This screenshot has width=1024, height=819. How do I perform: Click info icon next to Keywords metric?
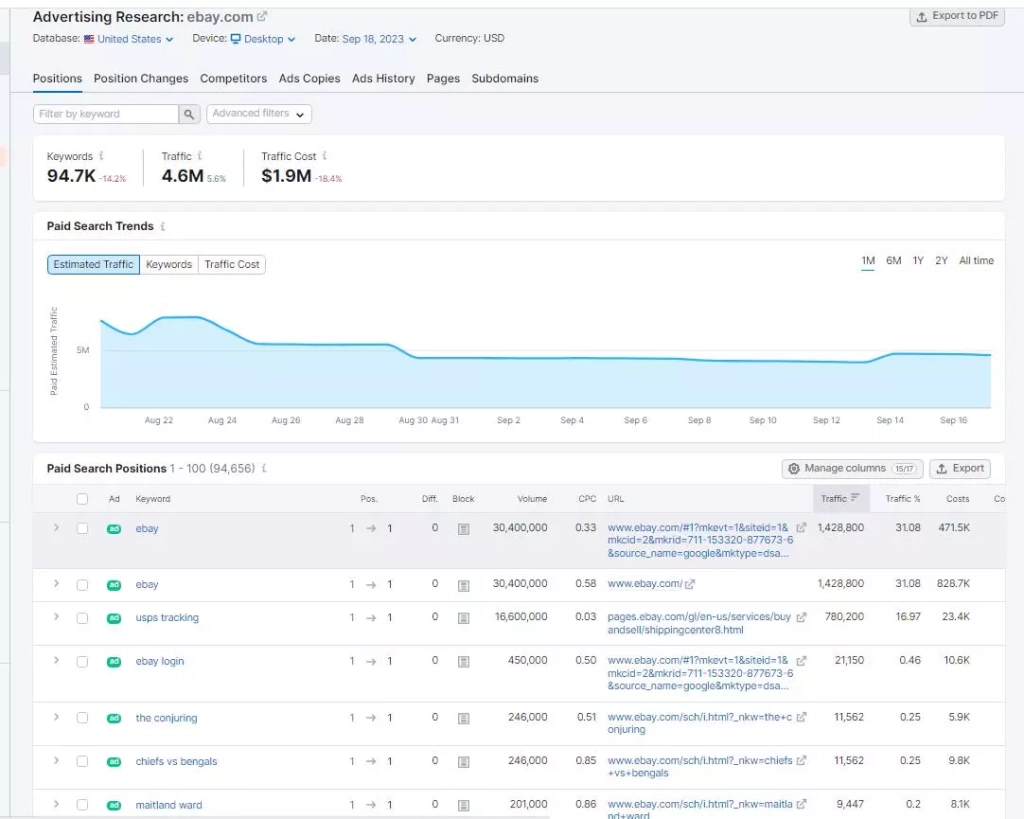click(x=101, y=156)
